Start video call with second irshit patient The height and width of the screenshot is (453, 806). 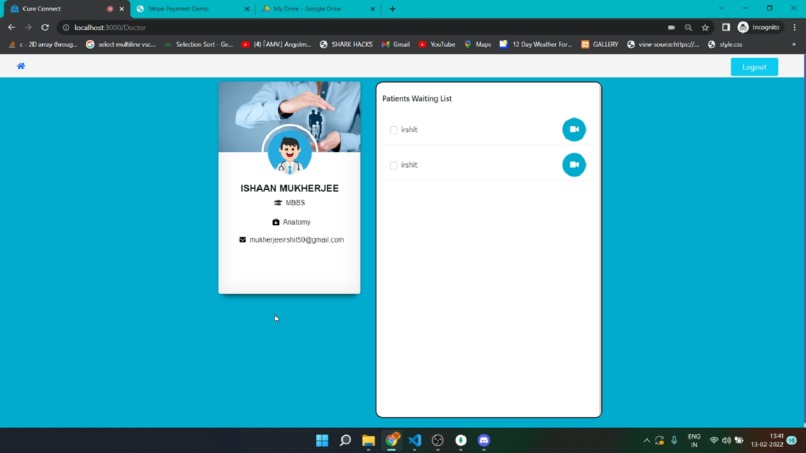574,165
